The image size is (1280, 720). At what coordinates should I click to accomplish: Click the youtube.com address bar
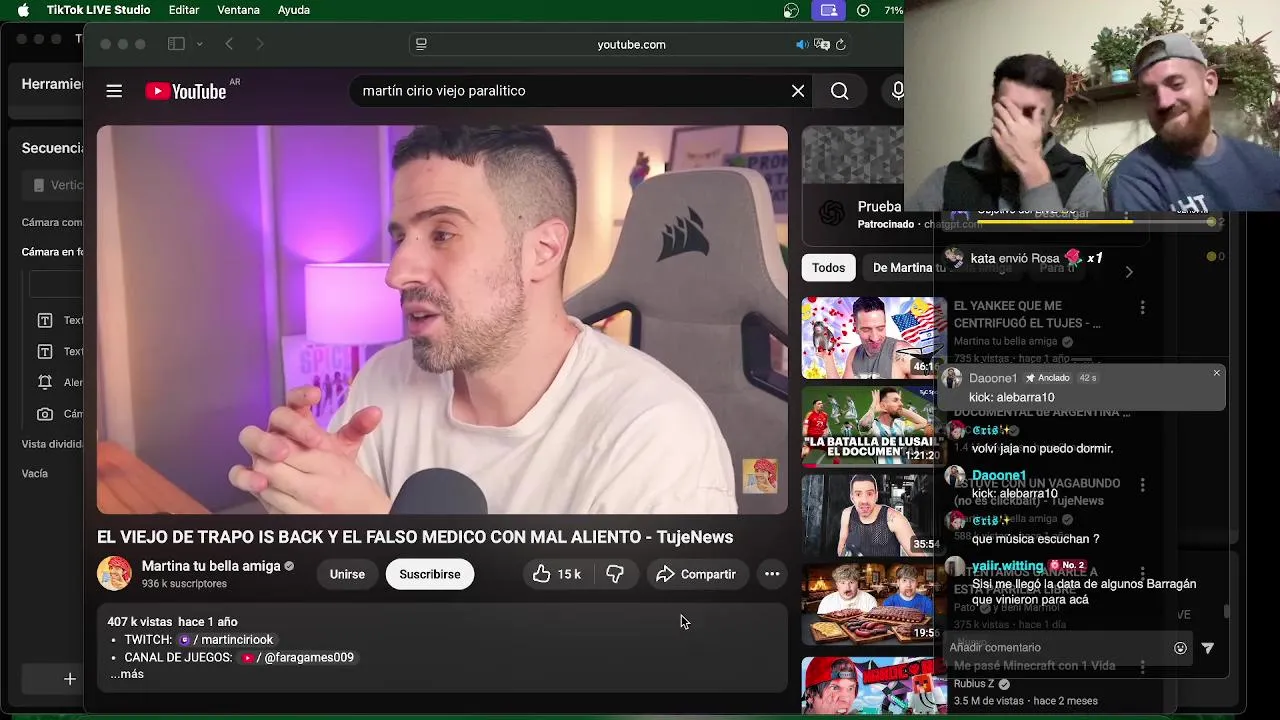631,44
